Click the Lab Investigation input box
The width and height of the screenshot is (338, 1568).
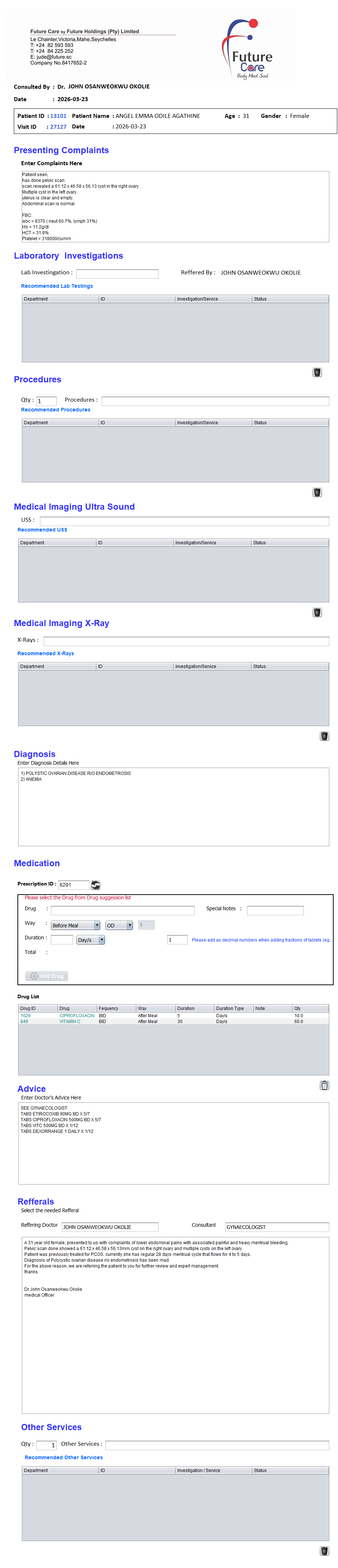click(117, 274)
